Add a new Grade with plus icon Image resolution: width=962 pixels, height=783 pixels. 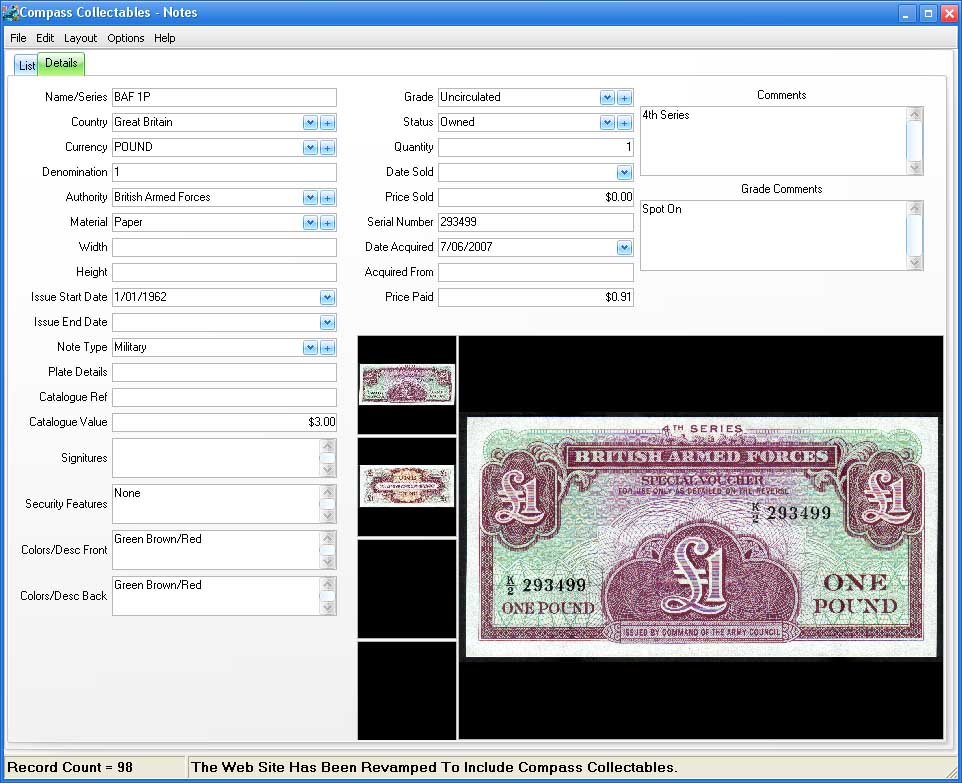[x=625, y=98]
